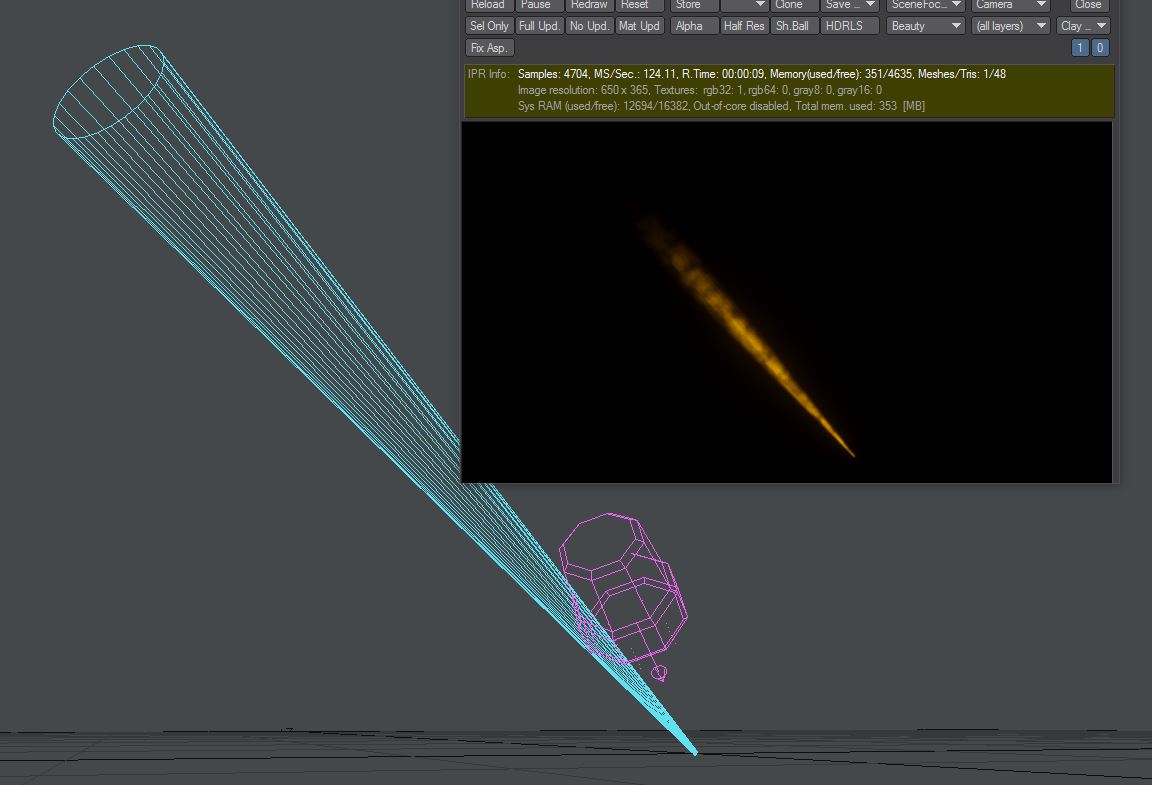Open the Clay mode dropdown
The height and width of the screenshot is (785, 1152).
pos(1083,26)
